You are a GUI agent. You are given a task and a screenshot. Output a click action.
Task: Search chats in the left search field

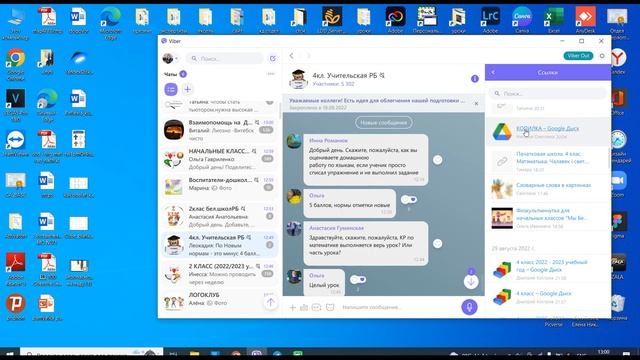tap(224, 58)
